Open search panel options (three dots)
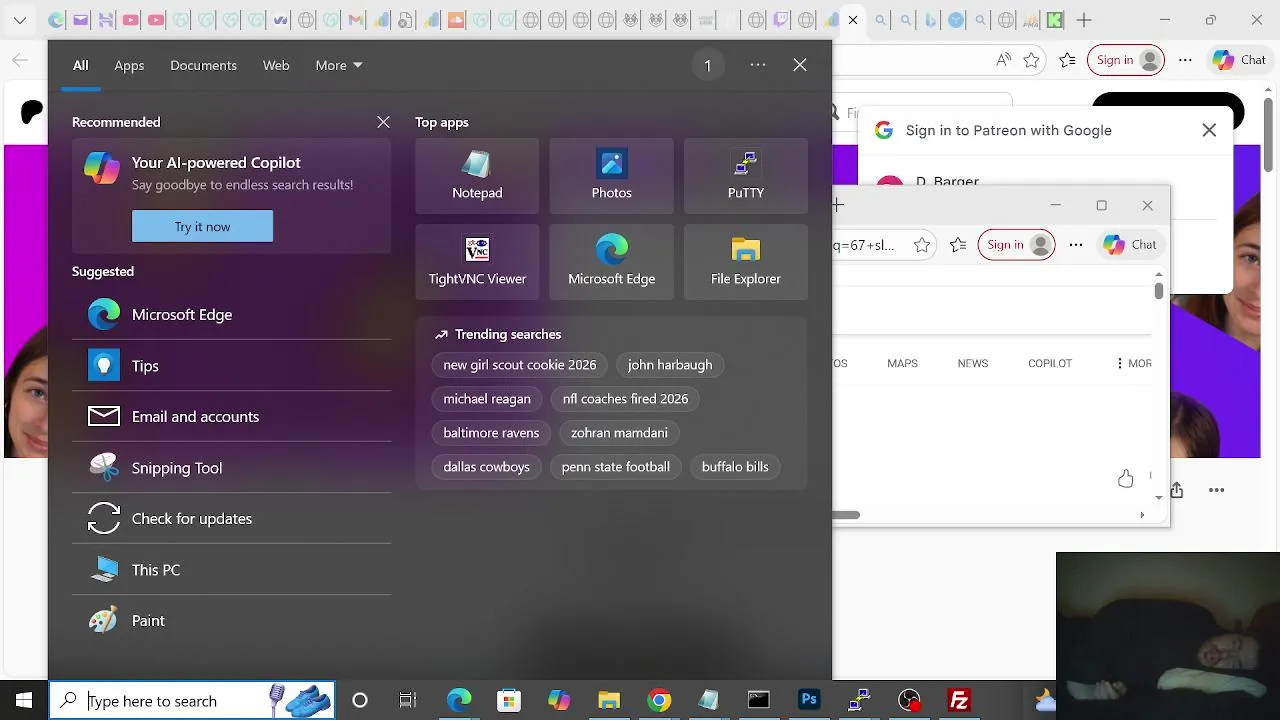This screenshot has height=720, width=1280. pos(758,65)
